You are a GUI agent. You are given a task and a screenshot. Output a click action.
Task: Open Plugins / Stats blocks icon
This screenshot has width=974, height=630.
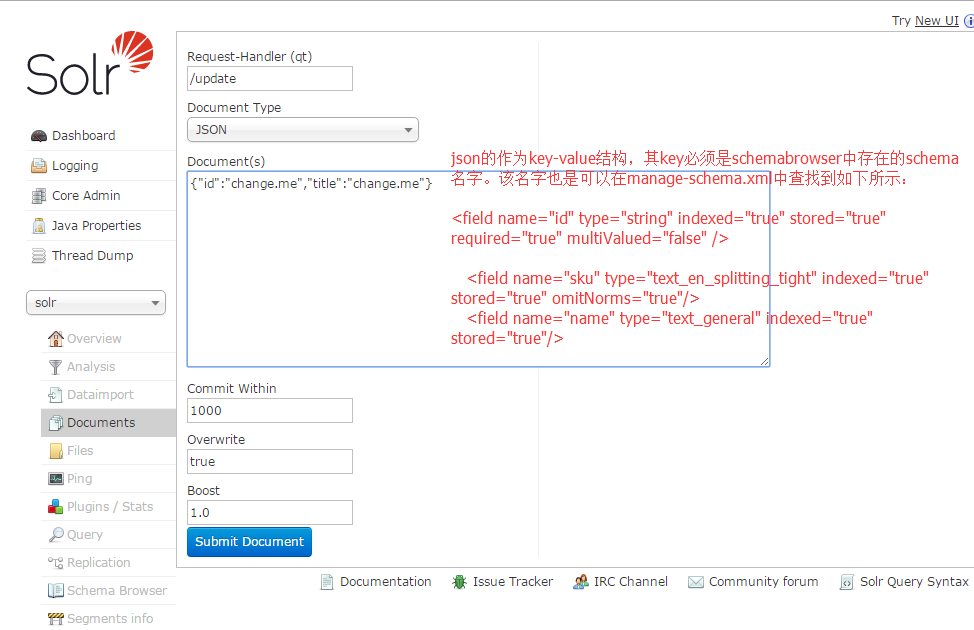55,506
